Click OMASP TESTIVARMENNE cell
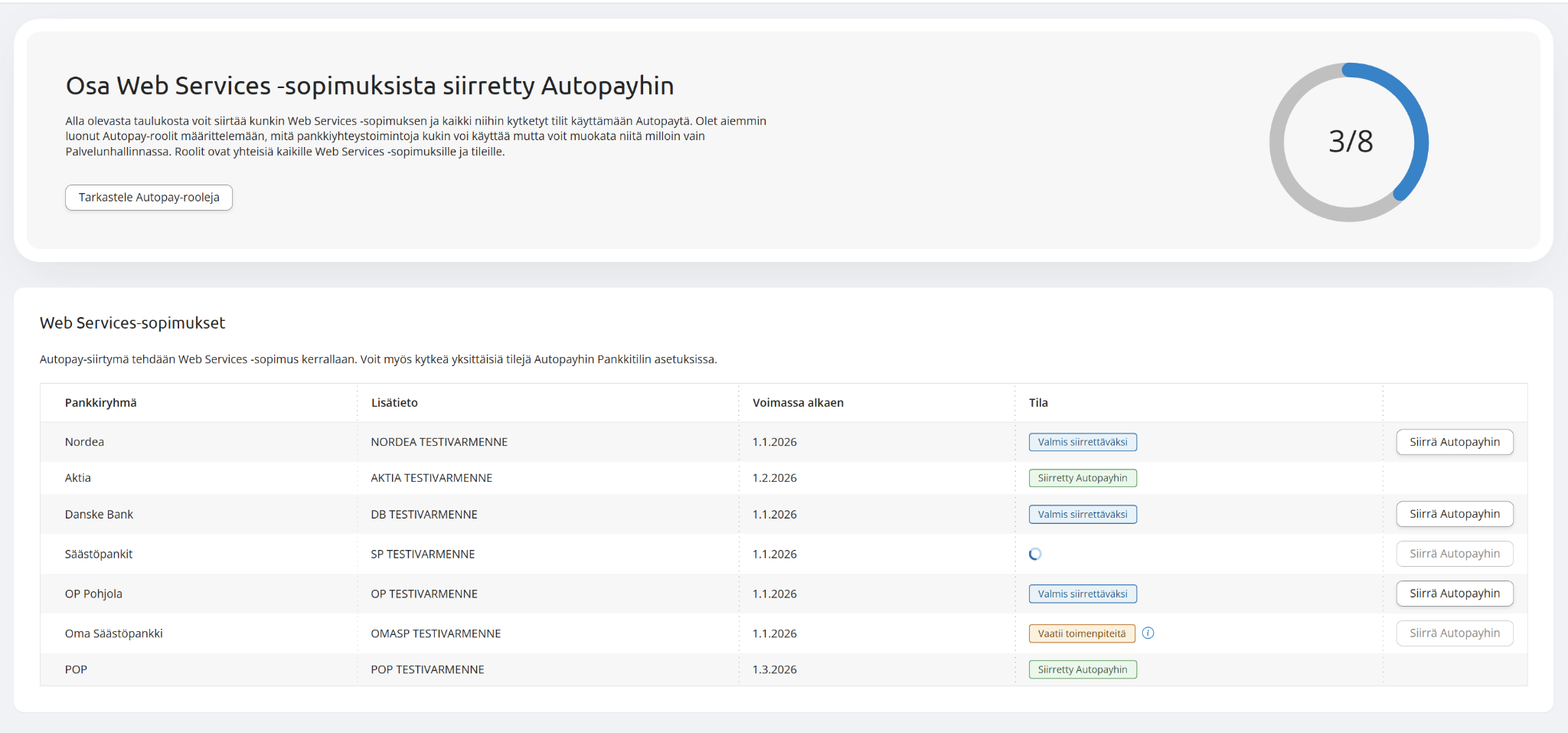The image size is (1568, 733). pyautogui.click(x=436, y=633)
